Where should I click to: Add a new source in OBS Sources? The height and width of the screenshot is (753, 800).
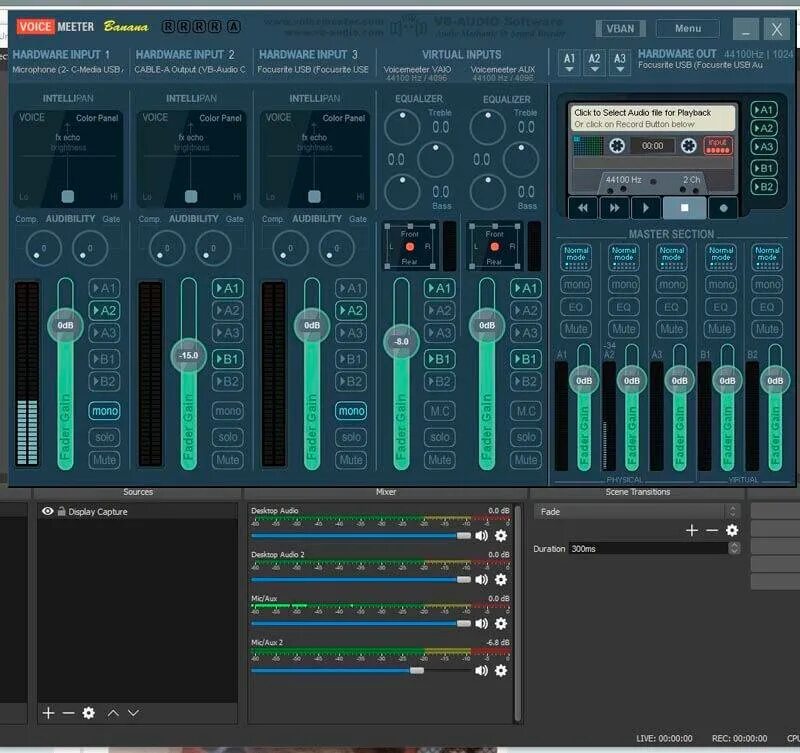coord(48,713)
